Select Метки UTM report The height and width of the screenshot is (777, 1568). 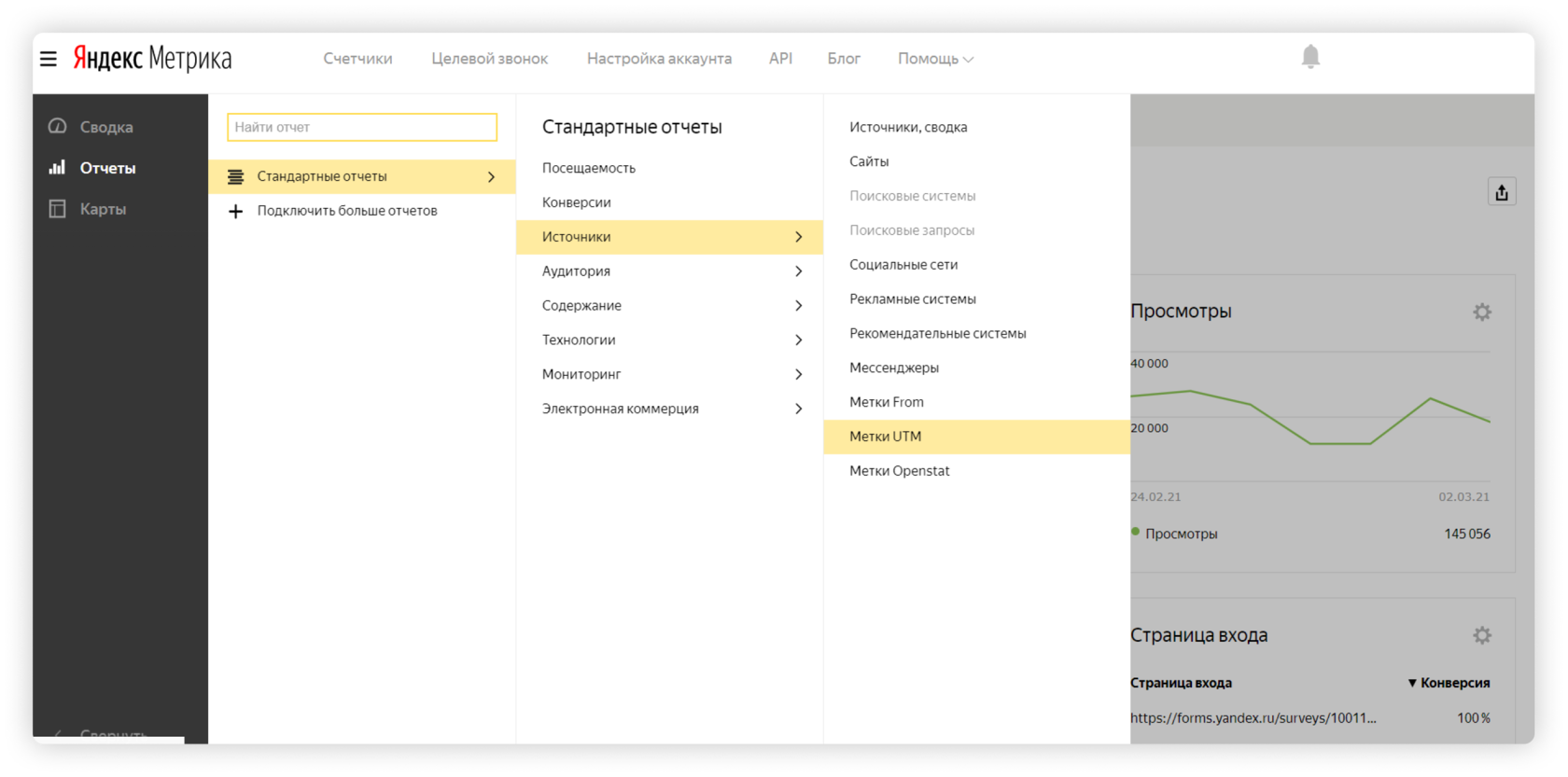coord(885,437)
